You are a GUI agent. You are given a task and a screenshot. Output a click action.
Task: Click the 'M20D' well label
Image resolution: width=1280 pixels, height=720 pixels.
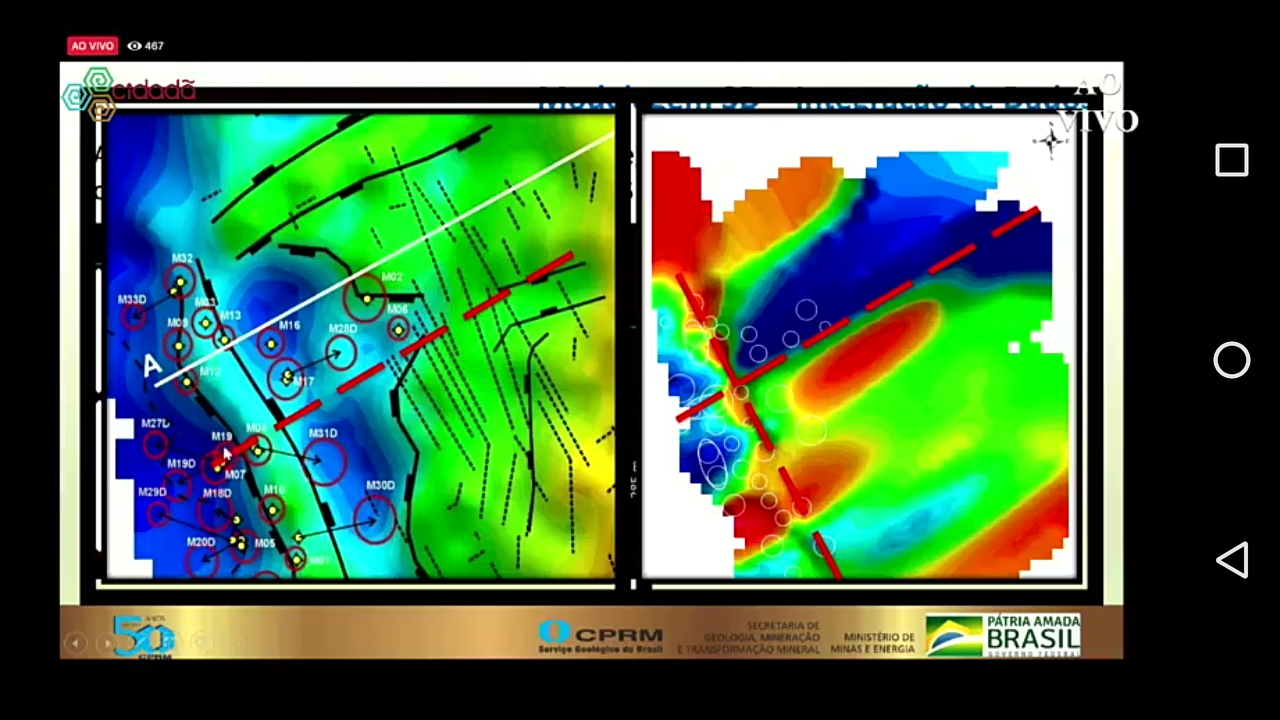[201, 542]
